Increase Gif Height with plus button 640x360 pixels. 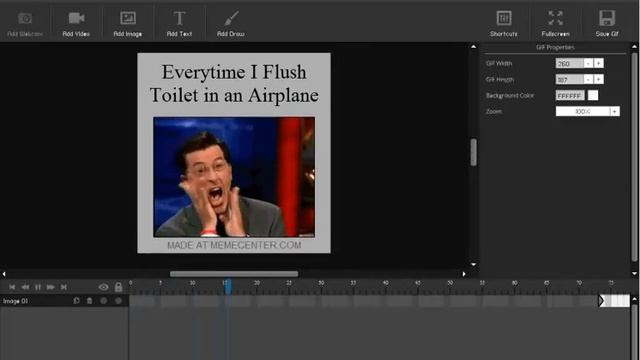(x=599, y=79)
